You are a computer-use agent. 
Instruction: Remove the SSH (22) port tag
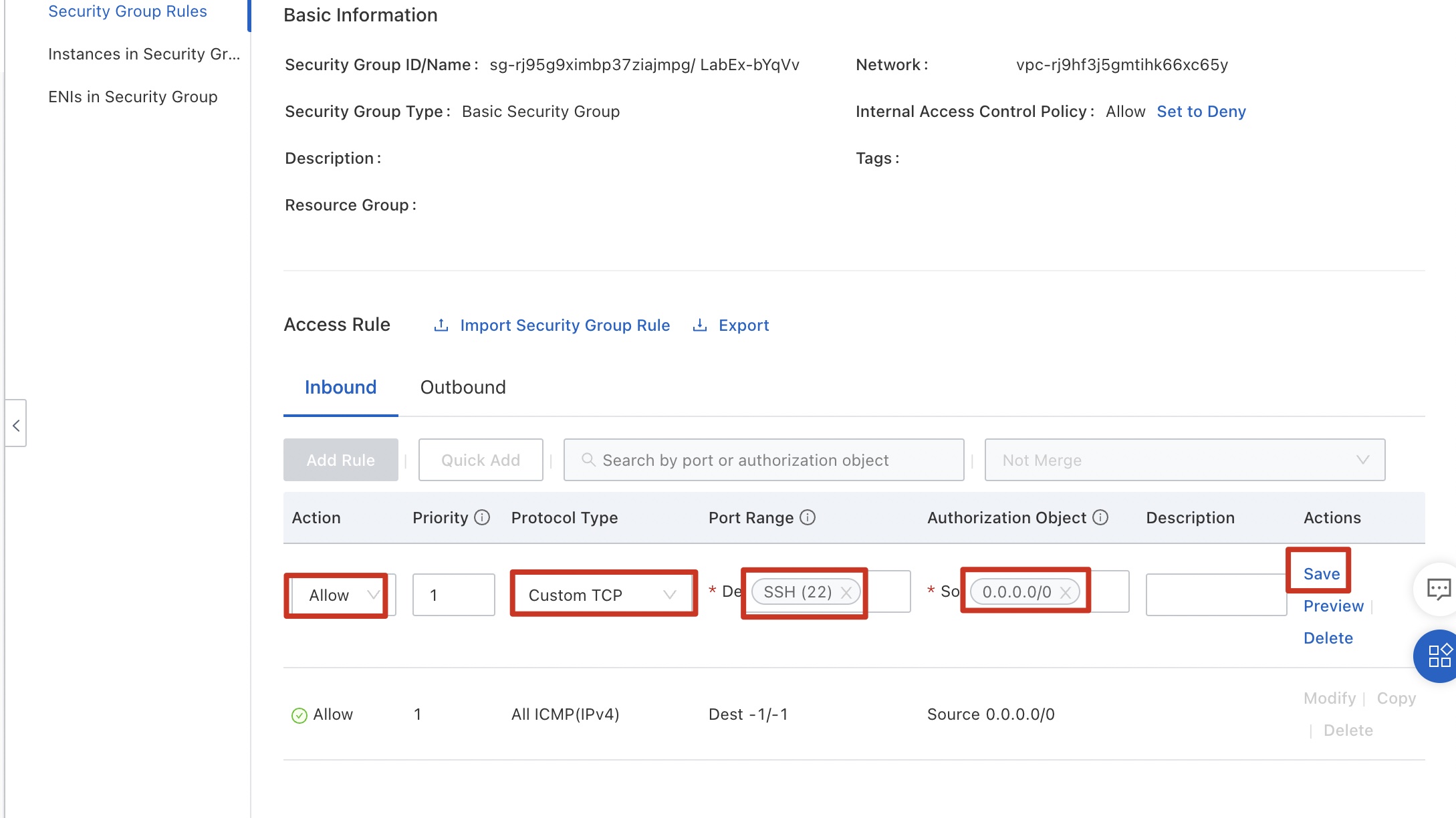[846, 593]
